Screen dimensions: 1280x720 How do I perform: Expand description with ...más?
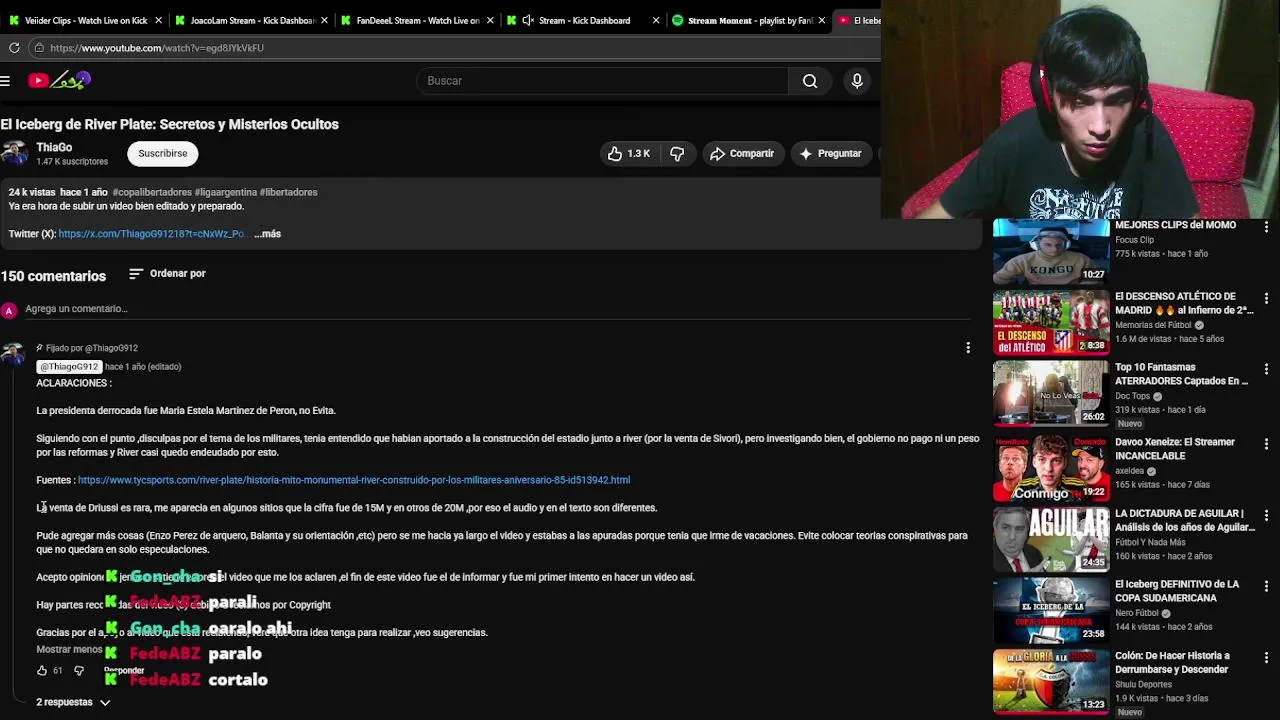pyautogui.click(x=268, y=234)
